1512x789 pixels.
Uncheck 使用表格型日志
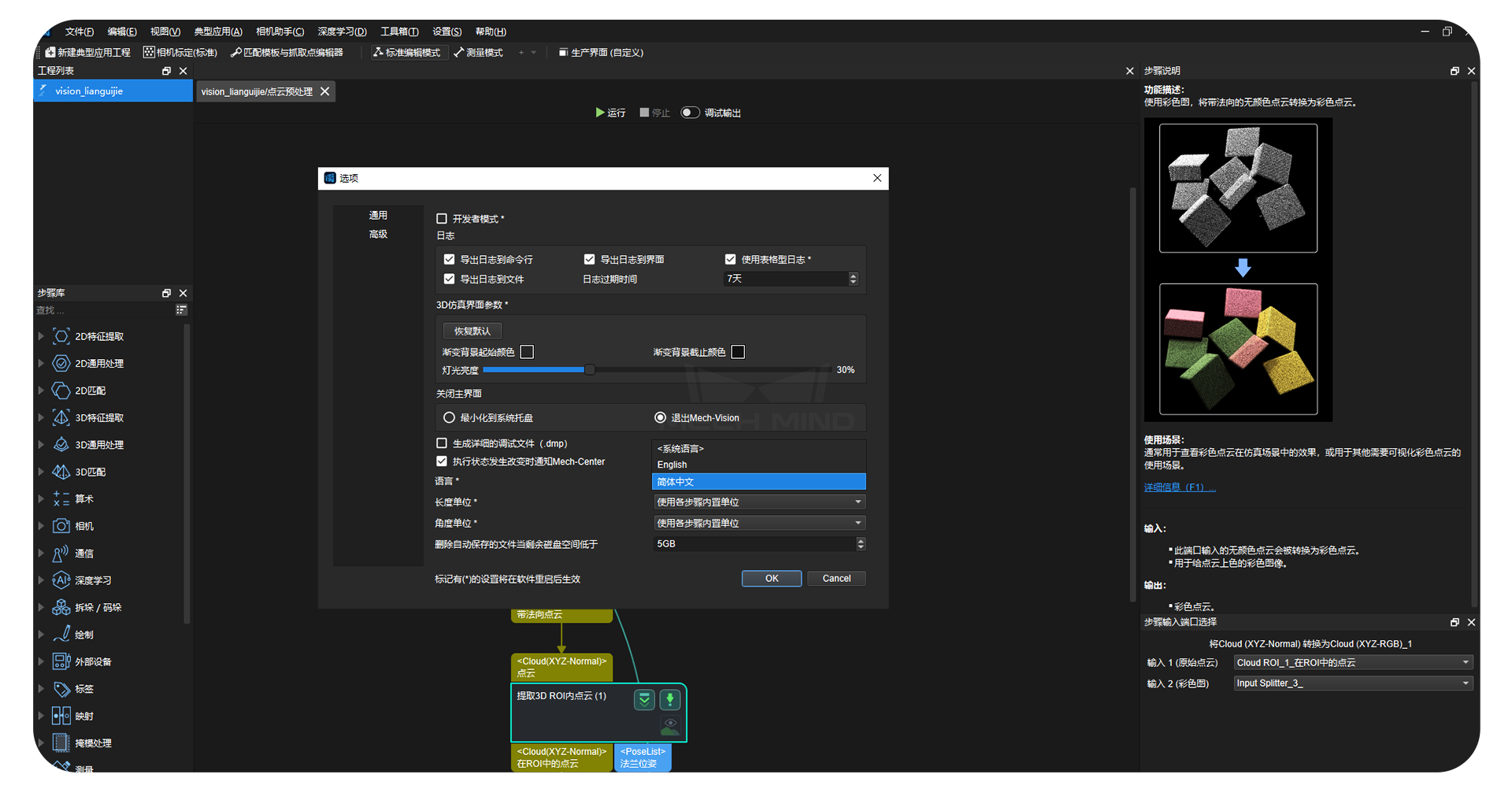coord(730,259)
